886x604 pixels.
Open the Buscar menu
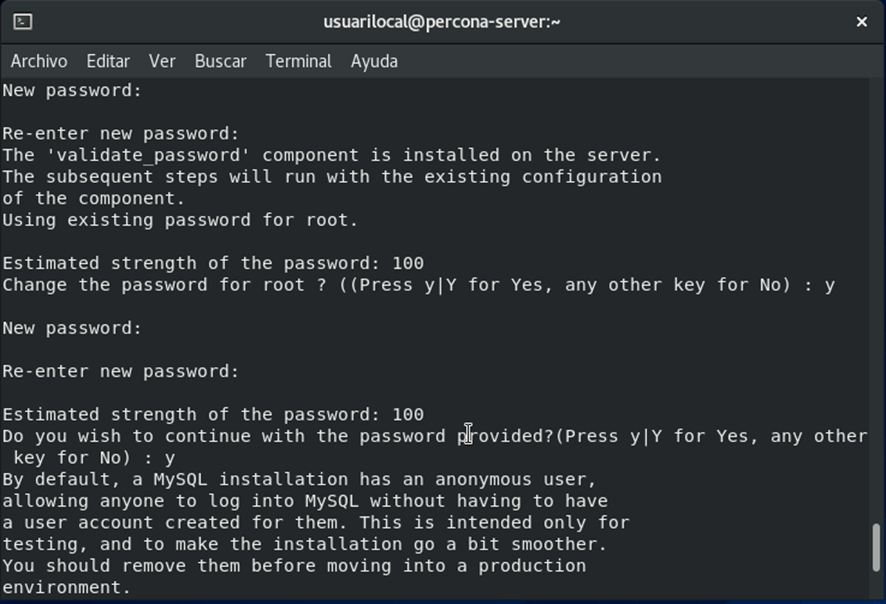pos(220,61)
